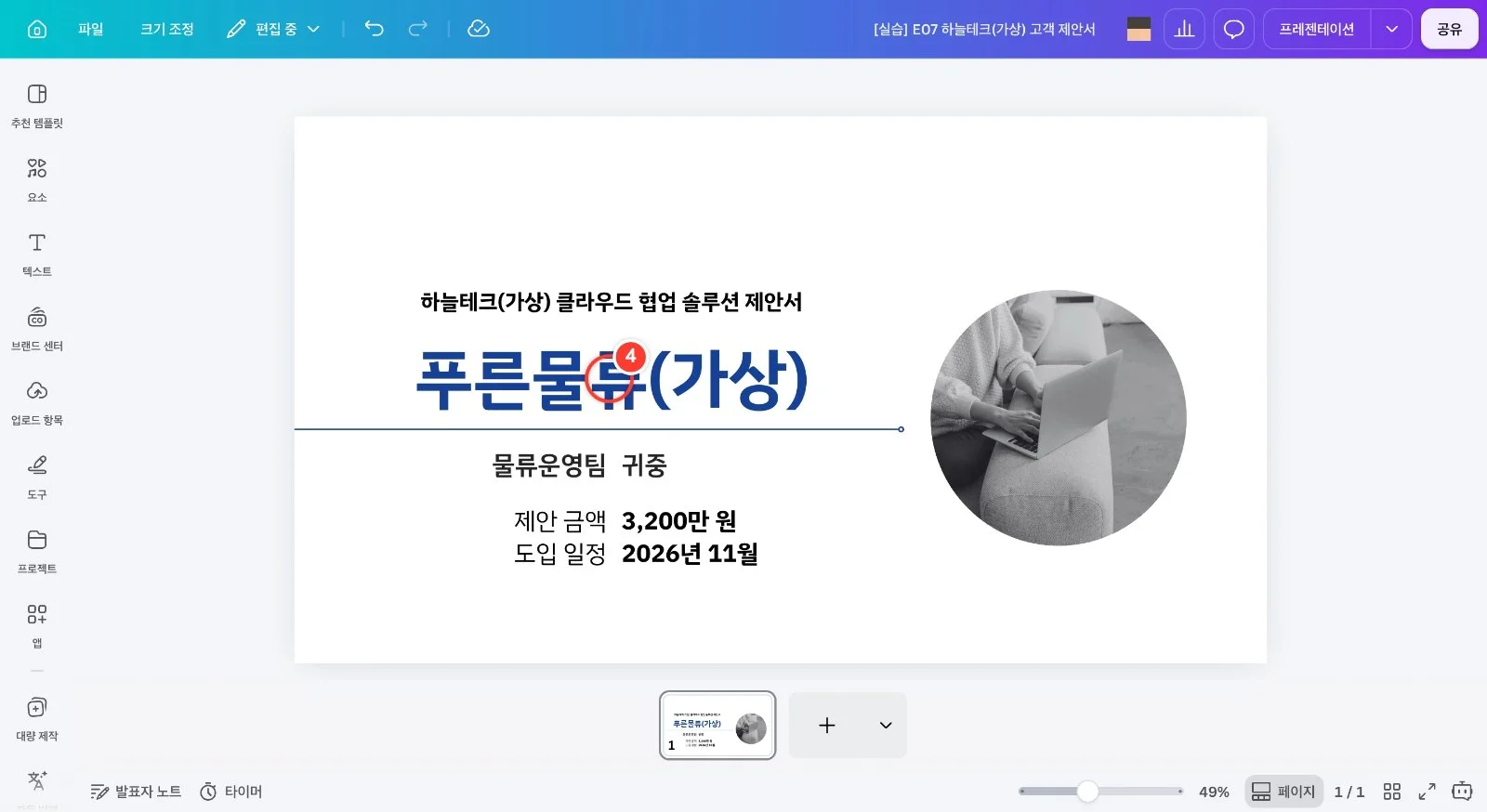Image resolution: width=1487 pixels, height=812 pixels.
Task: Open 발표자 노트 presenter notes
Action: pos(136,792)
